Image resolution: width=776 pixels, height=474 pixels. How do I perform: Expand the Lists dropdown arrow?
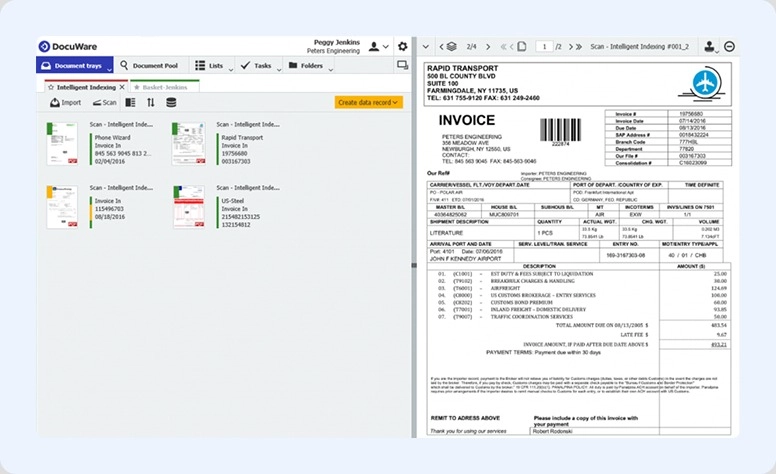click(231, 69)
